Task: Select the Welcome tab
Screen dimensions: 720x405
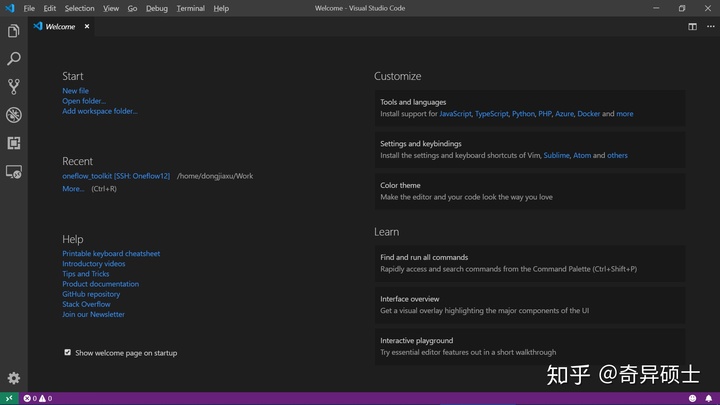Action: (60, 27)
